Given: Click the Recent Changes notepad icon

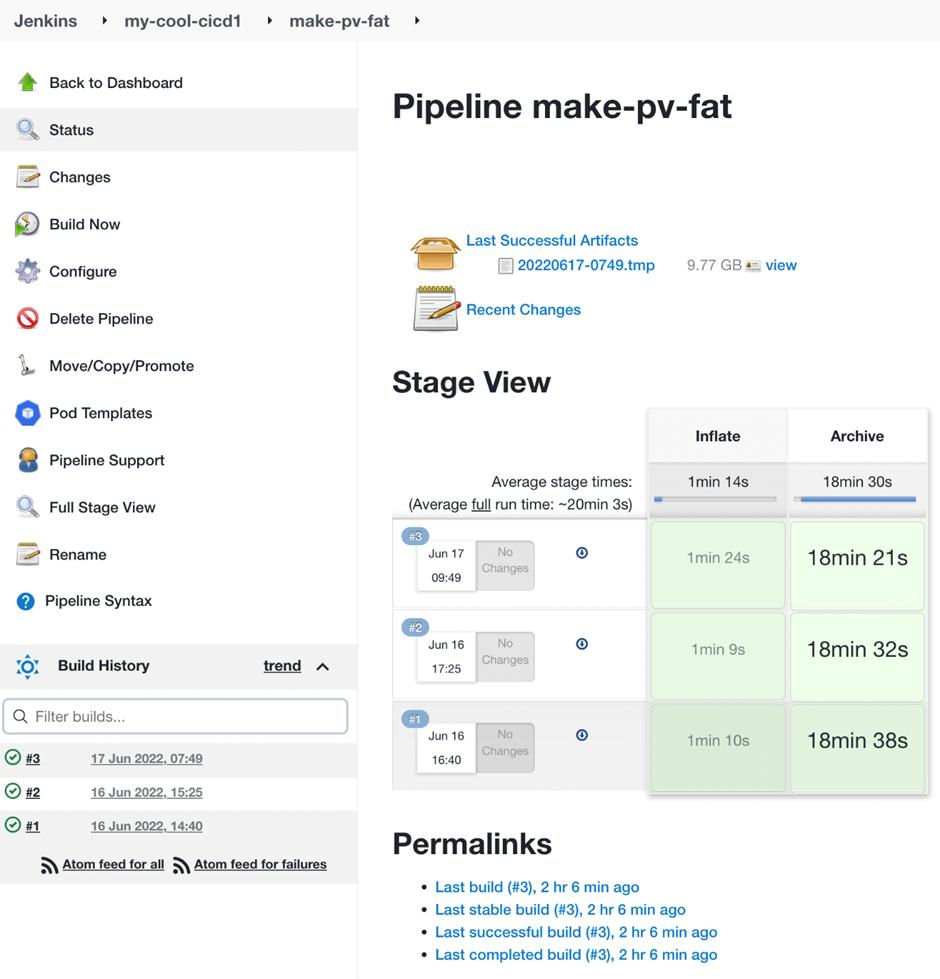Looking at the screenshot, I should [436, 309].
